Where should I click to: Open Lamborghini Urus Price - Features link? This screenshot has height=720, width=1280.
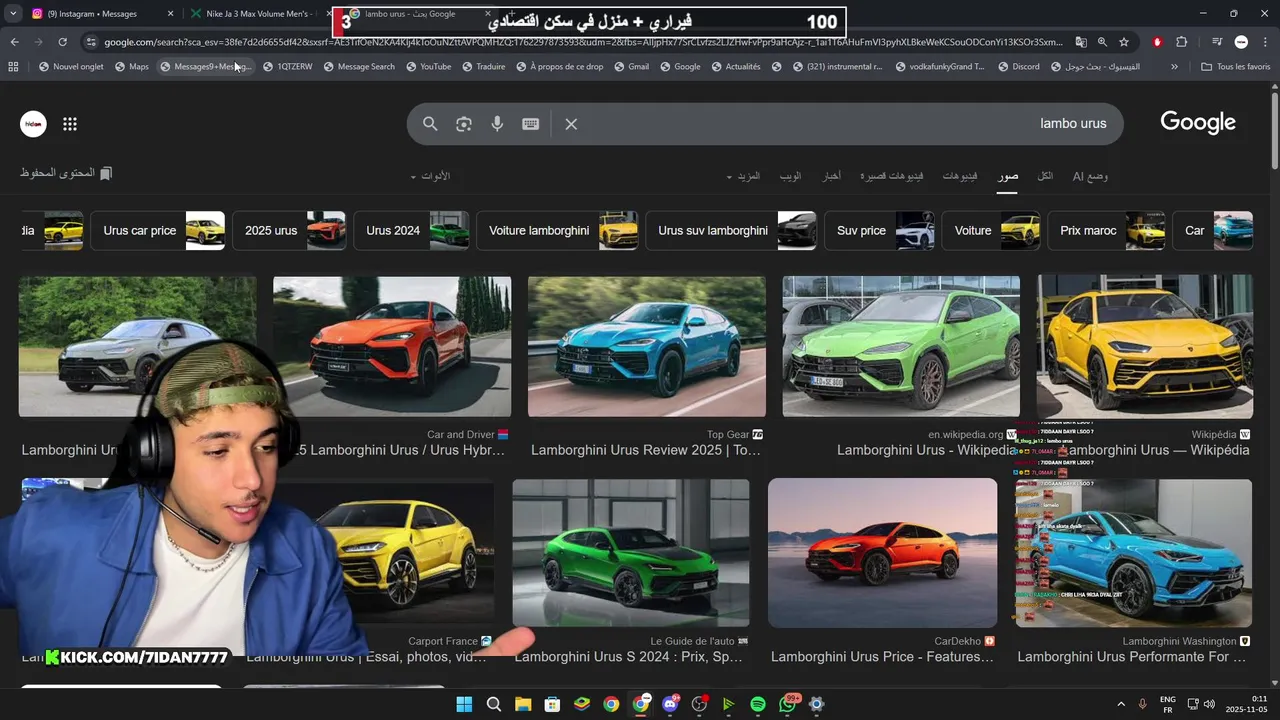[x=882, y=657]
